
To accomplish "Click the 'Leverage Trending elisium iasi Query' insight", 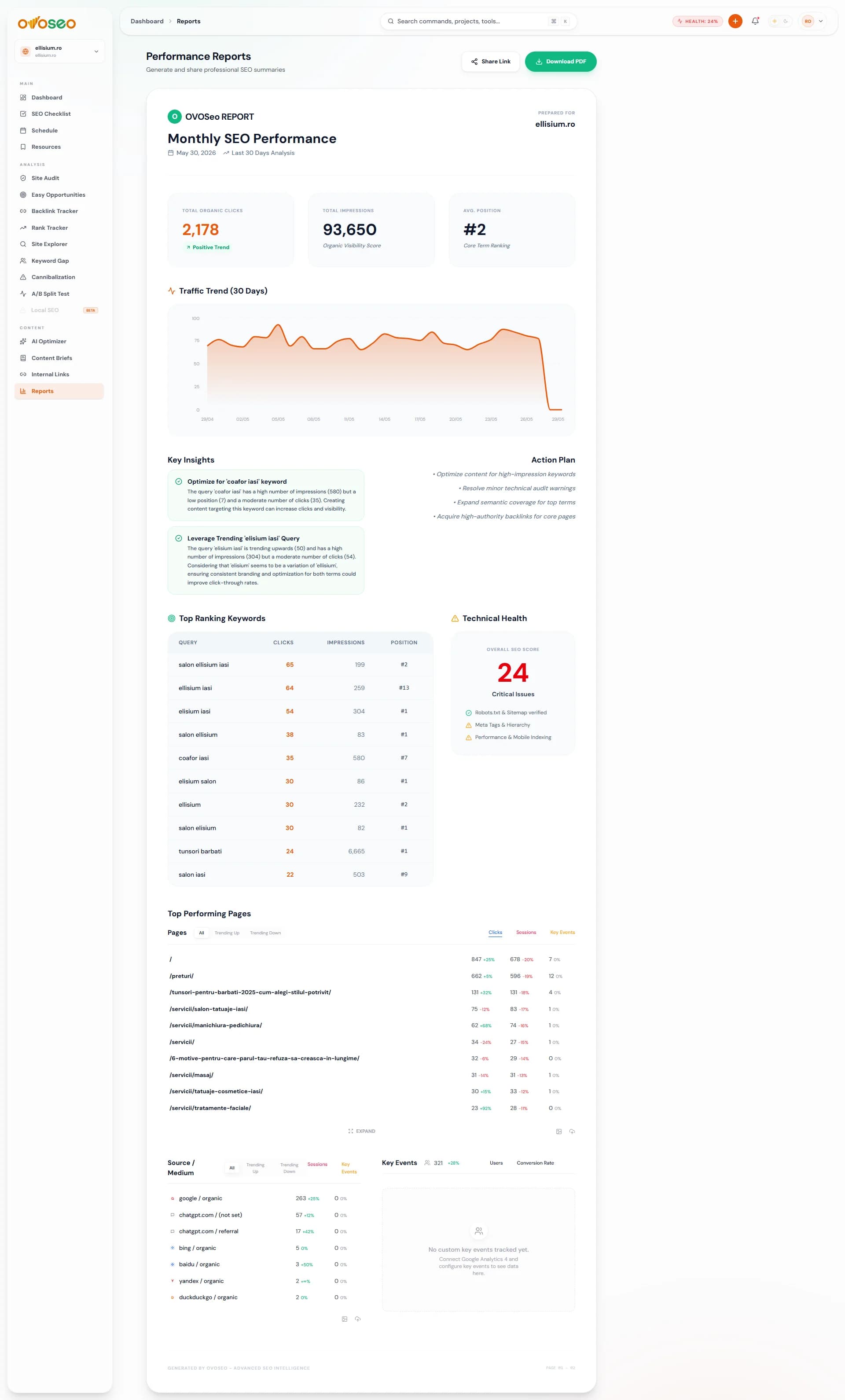I will 265,560.
